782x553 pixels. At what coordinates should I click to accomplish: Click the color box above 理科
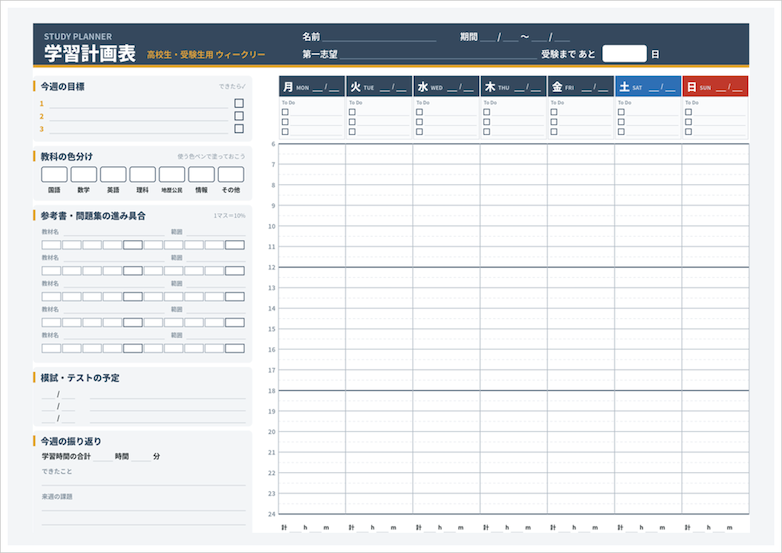click(143, 175)
